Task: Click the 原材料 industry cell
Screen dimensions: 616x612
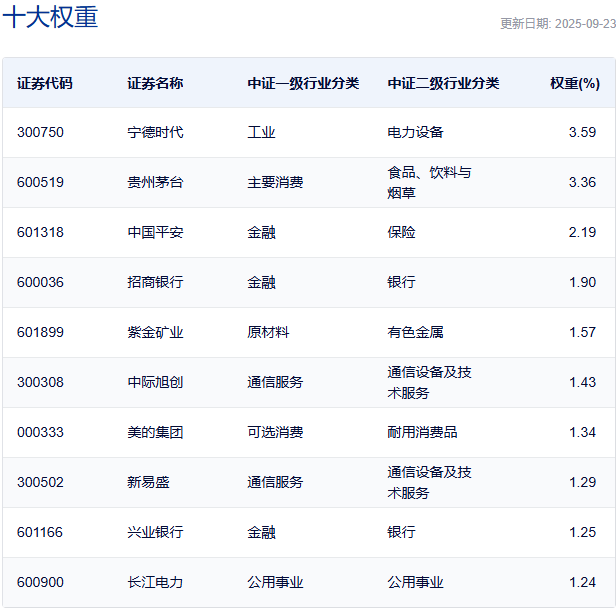Action: pyautogui.click(x=268, y=332)
